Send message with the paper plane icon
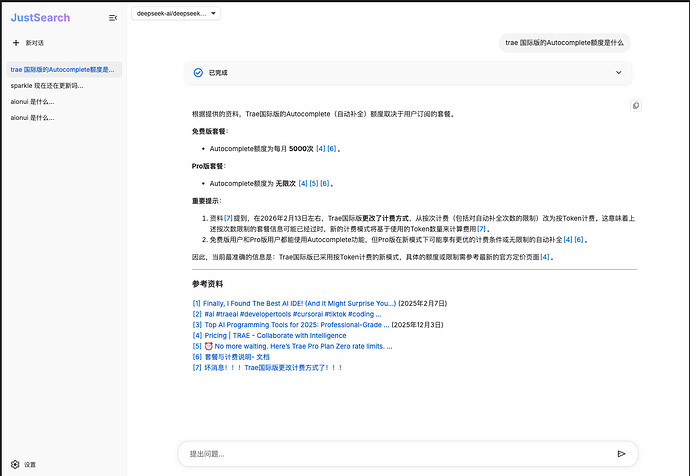The image size is (690, 476). click(x=621, y=454)
